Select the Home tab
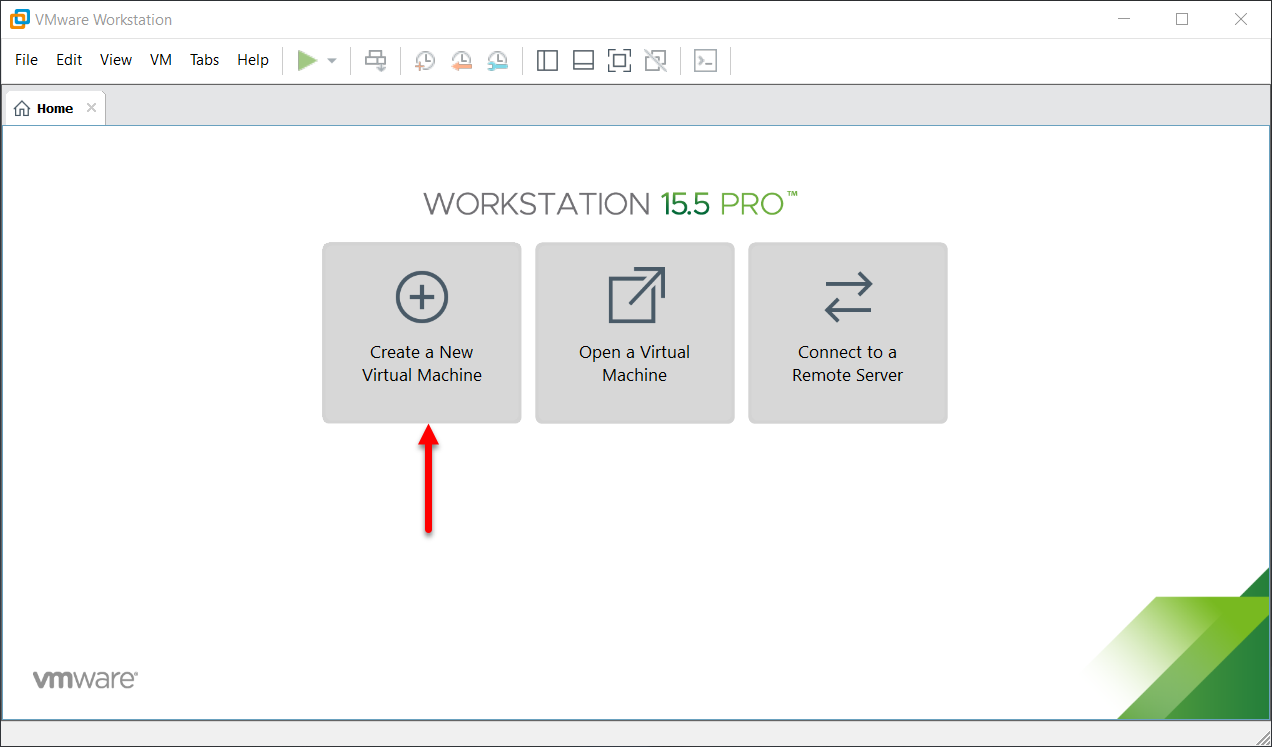This screenshot has width=1272, height=747. 55,108
